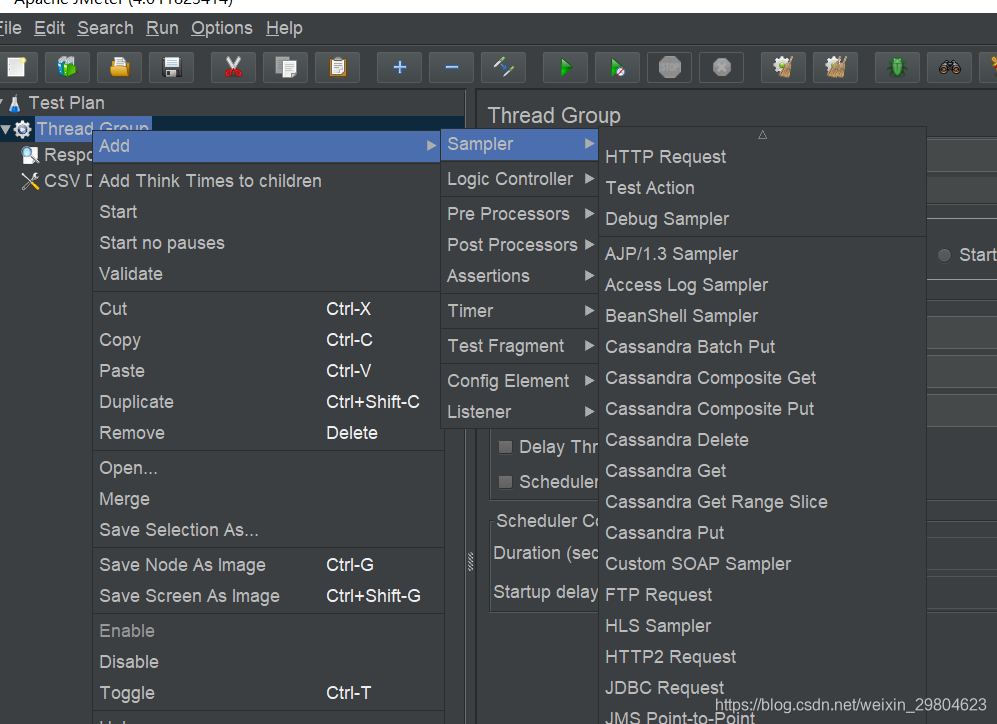Expand the Add submenu arrow
This screenshot has width=997, height=724.
tap(432, 146)
